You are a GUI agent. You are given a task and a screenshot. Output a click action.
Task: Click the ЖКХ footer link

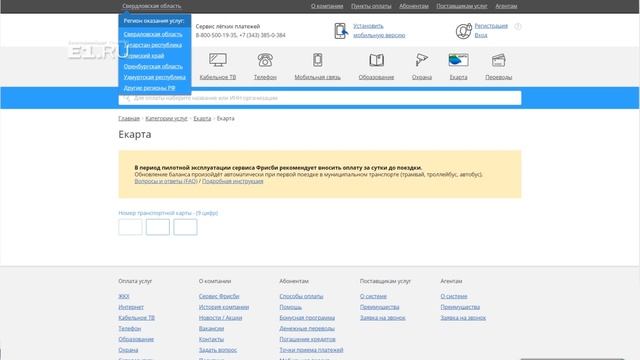(x=124, y=296)
